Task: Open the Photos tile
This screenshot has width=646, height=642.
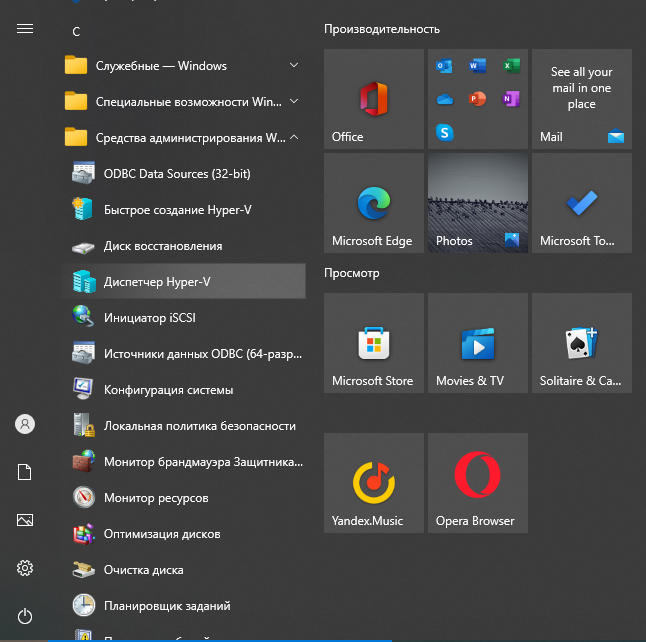Action: coord(478,203)
